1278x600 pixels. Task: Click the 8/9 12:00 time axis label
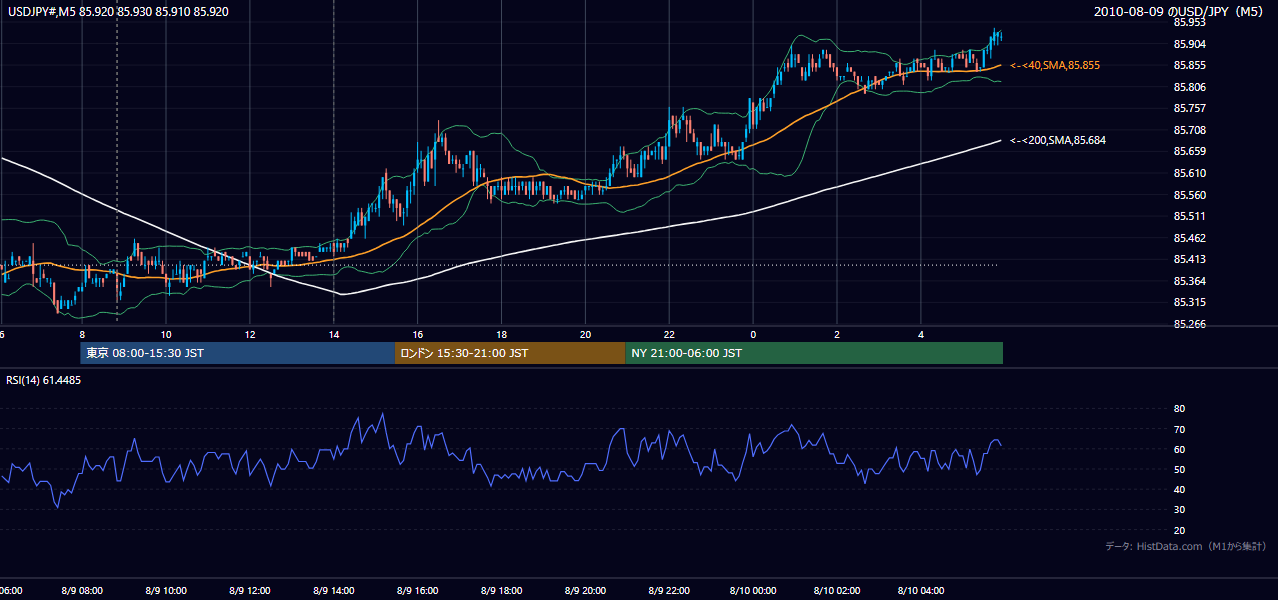251,590
